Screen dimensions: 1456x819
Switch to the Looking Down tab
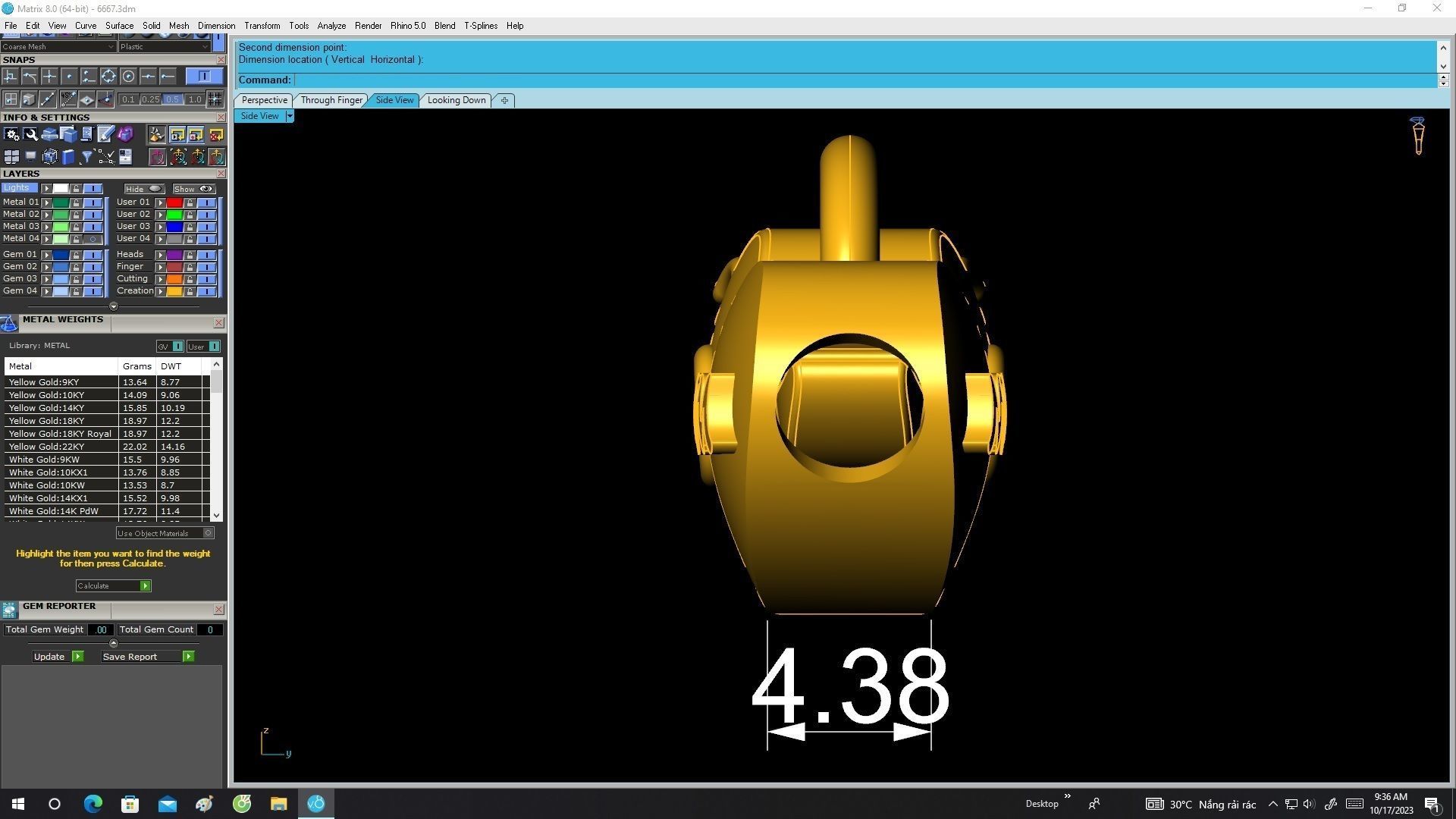click(456, 100)
